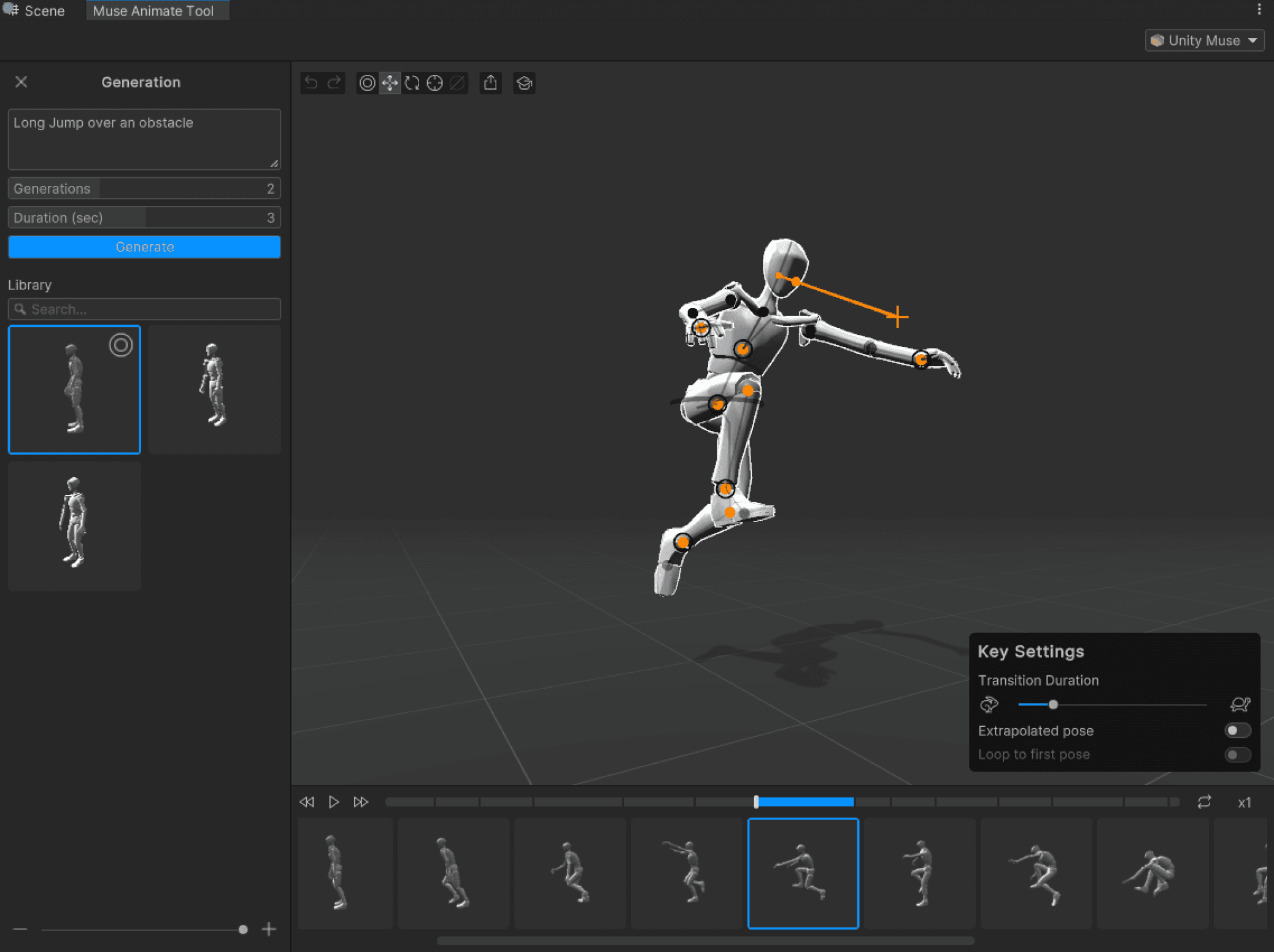Click the Scene tab label
1274x952 pixels.
click(44, 10)
